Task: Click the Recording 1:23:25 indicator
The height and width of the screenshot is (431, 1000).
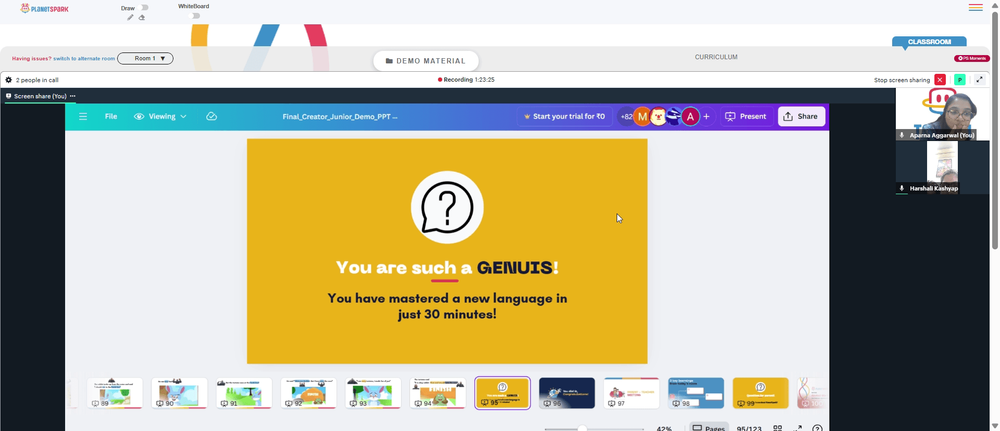Action: pyautogui.click(x=466, y=80)
